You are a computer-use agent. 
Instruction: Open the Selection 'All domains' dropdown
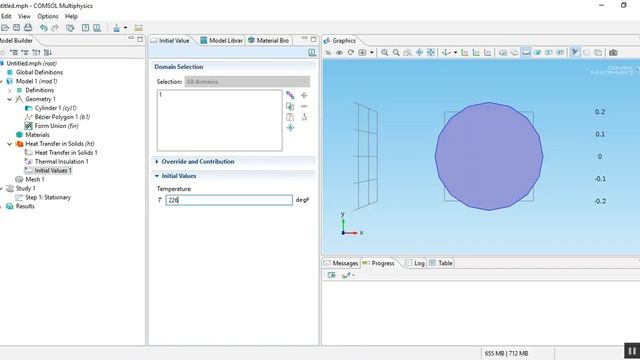[247, 82]
